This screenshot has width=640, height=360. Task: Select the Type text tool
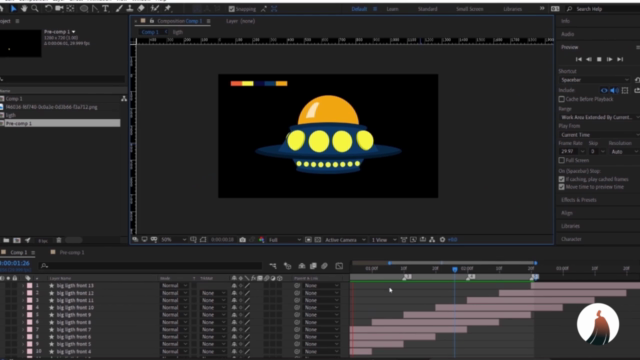[106, 9]
